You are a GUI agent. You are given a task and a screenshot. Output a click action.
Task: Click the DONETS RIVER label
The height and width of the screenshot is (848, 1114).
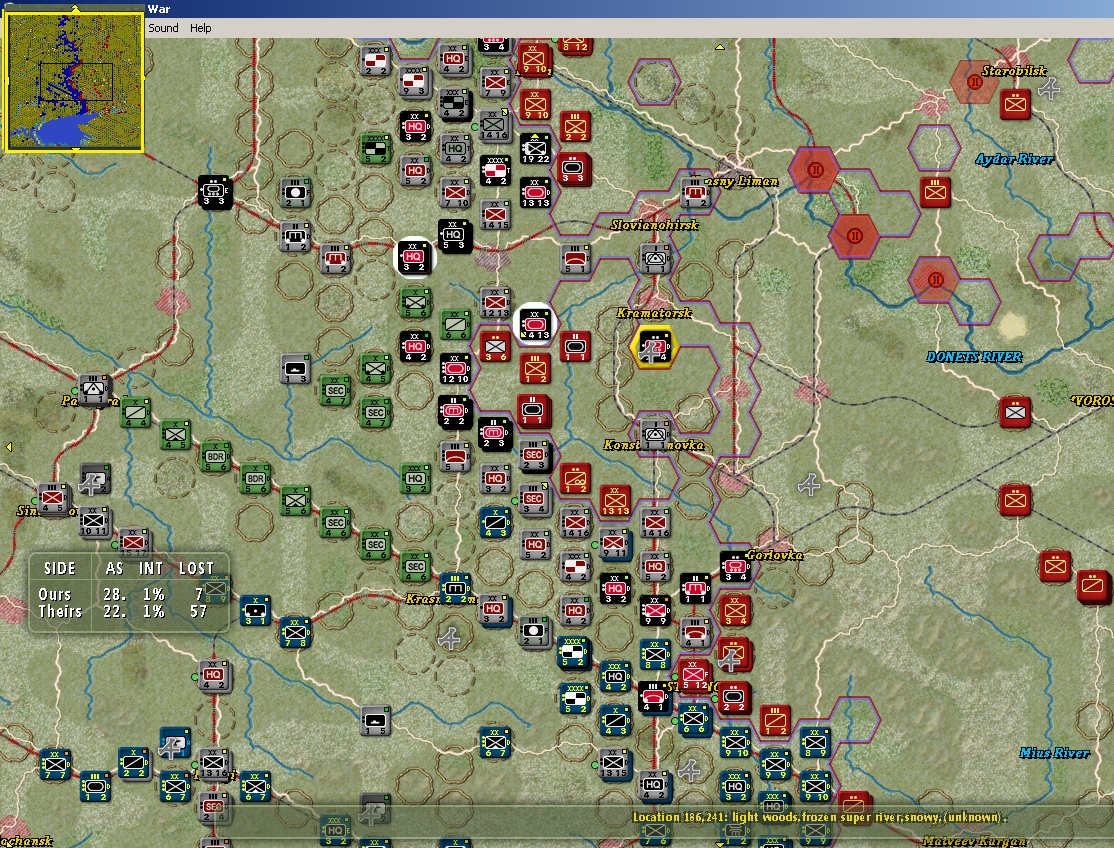[x=974, y=357]
